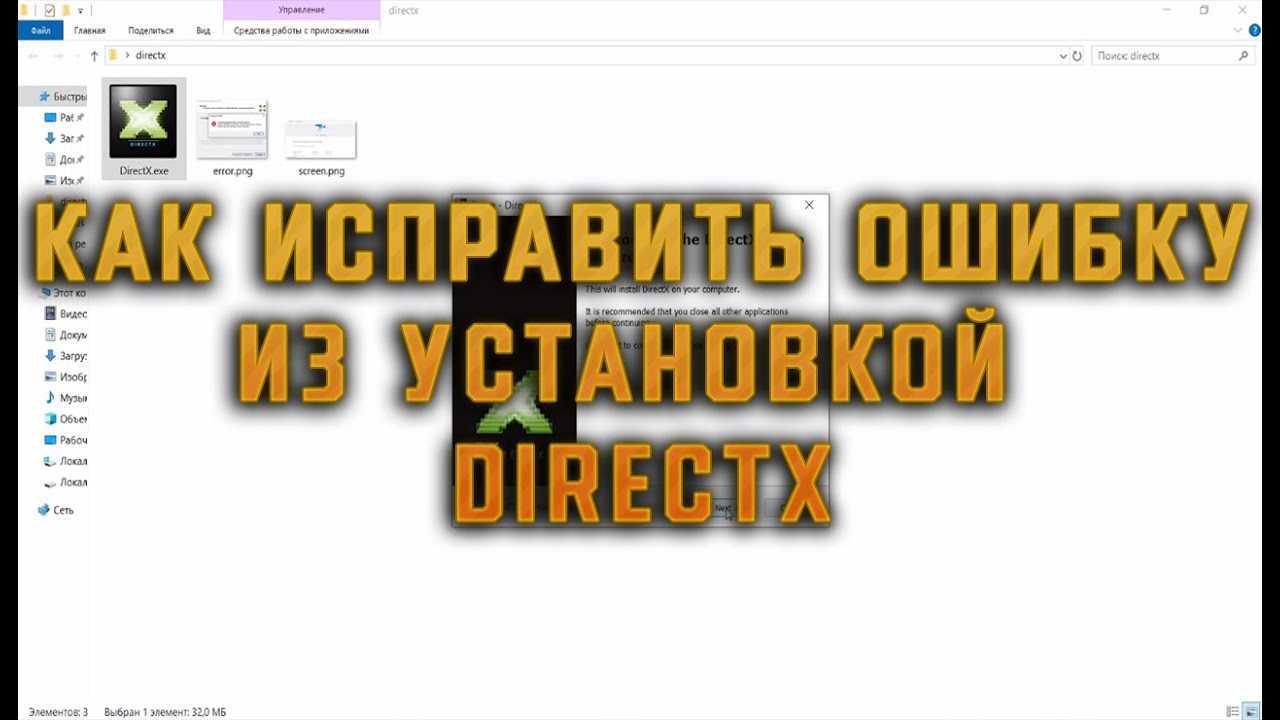Image resolution: width=1280 pixels, height=720 pixels.
Task: Open Объемные объекты in sidebar
Action: [65, 419]
